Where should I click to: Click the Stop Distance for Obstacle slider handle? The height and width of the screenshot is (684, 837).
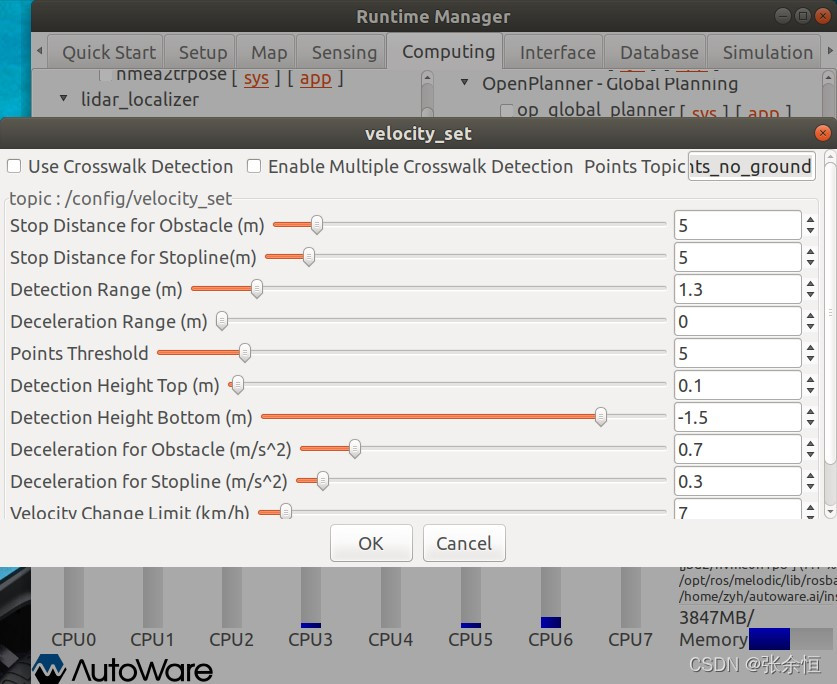317,225
